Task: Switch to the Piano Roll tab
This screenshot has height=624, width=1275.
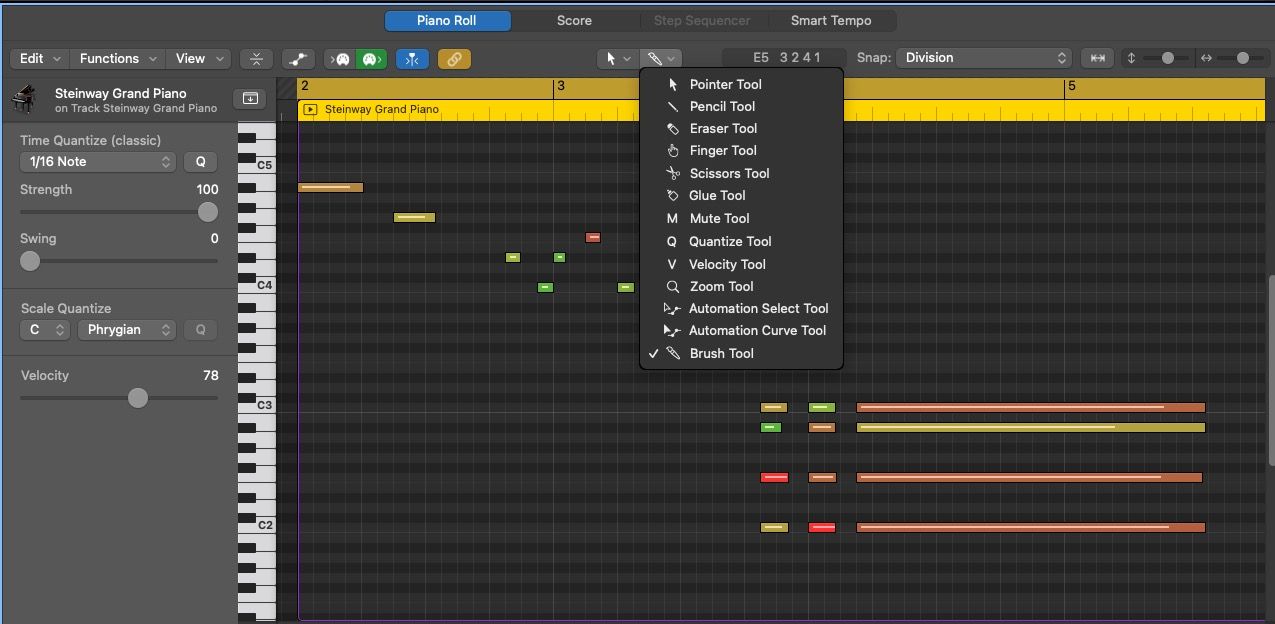Action: tap(447, 20)
